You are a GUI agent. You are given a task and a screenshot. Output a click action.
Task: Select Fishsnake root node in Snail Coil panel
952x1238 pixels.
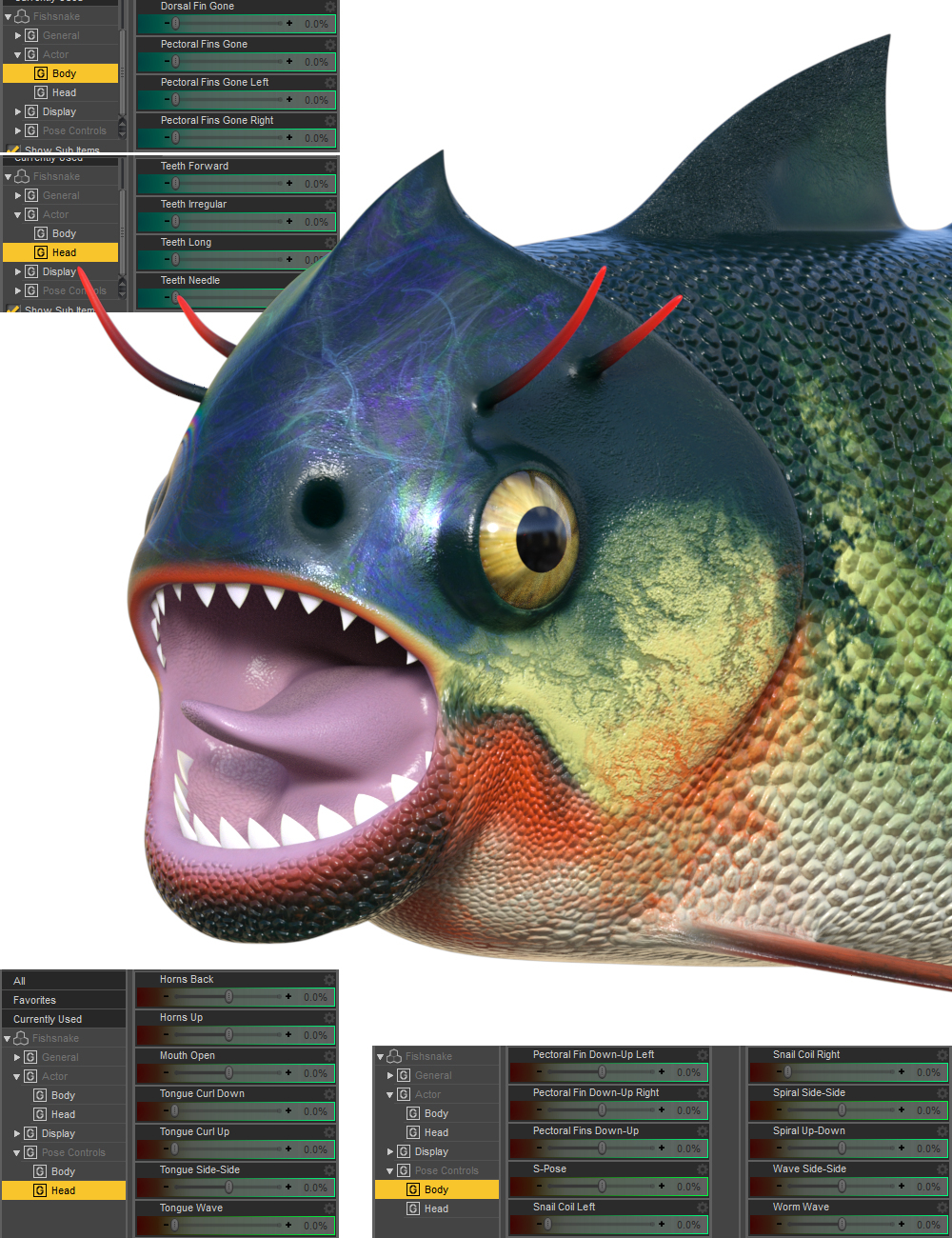pyautogui.click(x=428, y=1056)
